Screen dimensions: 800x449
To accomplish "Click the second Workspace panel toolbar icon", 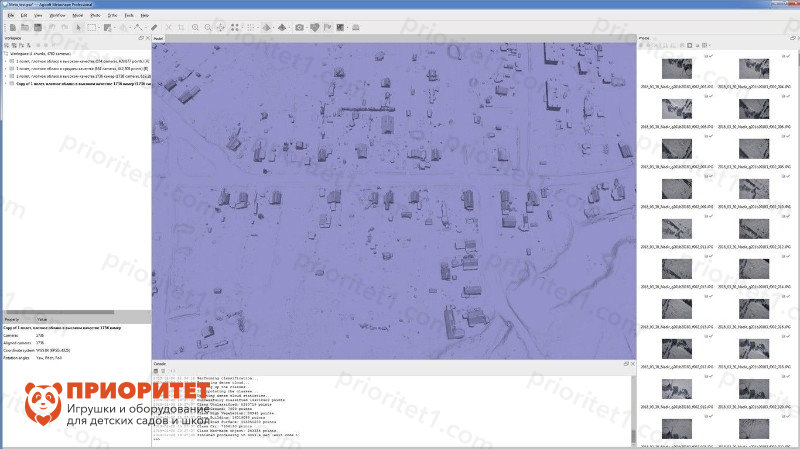I will pyautogui.click(x=14, y=45).
